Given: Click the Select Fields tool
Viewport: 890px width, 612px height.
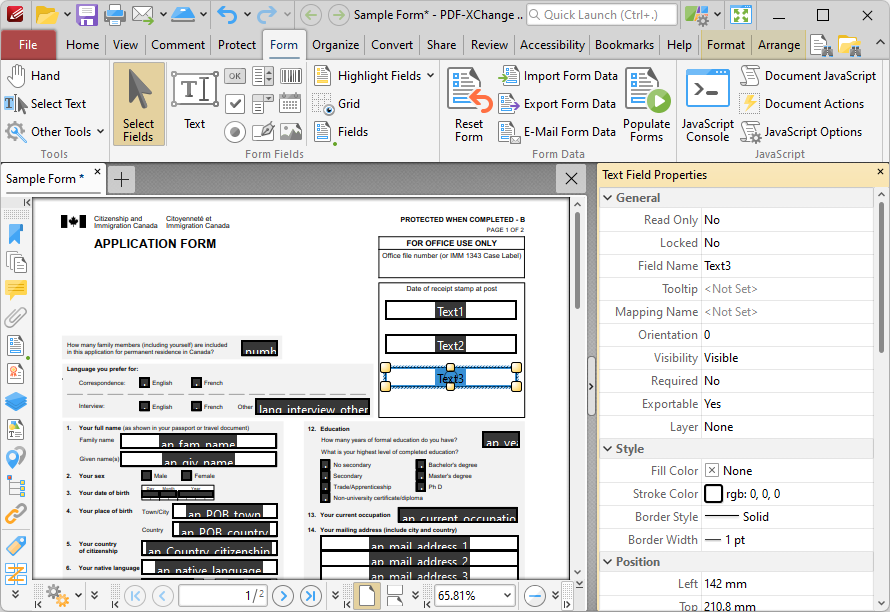Looking at the screenshot, I should coord(138,104).
